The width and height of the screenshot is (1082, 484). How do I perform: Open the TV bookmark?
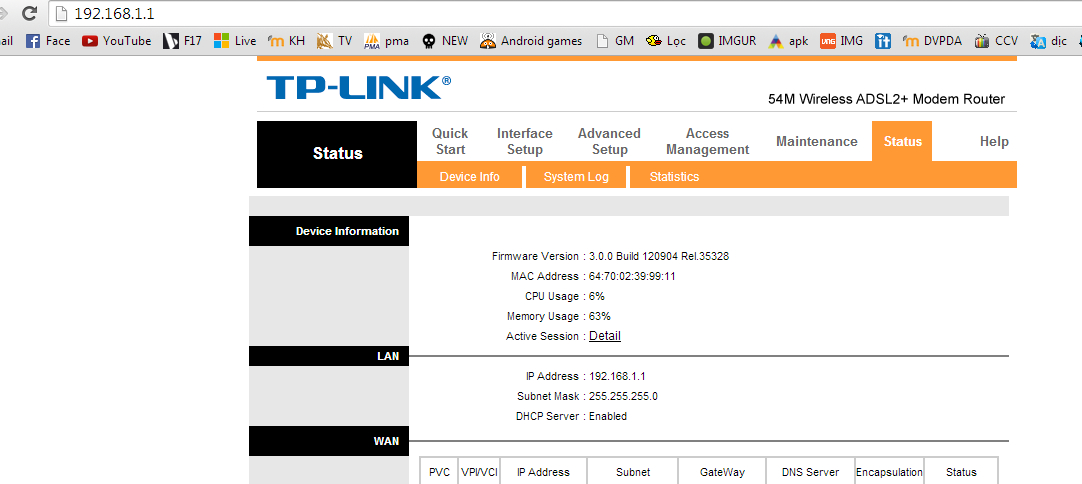click(x=334, y=41)
